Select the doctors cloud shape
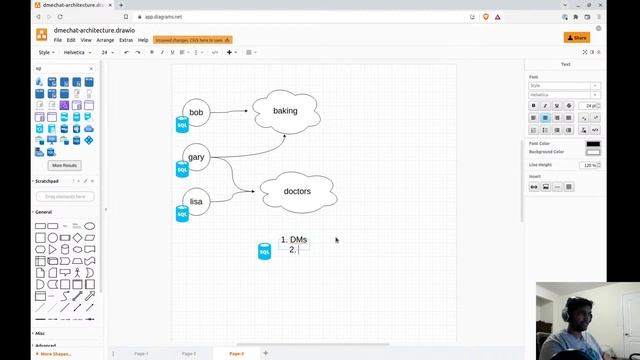The image size is (640, 360). click(x=298, y=192)
